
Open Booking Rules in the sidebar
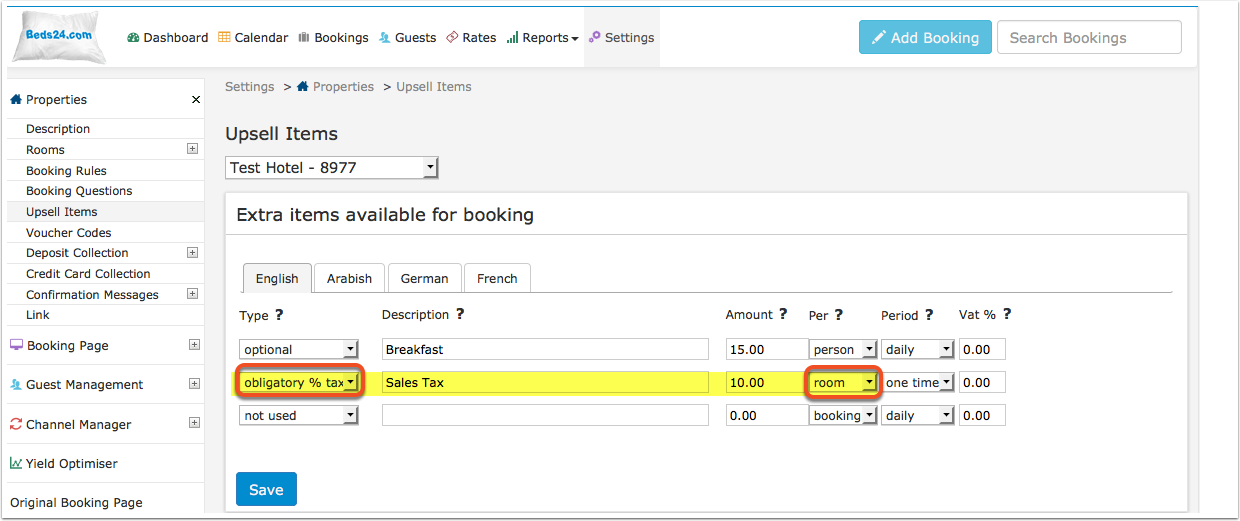(66, 171)
